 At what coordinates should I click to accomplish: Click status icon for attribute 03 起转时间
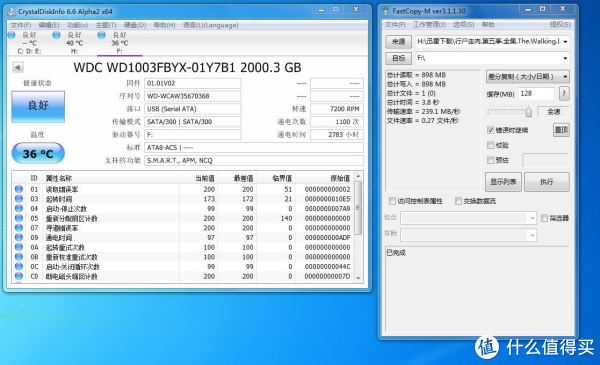19,199
